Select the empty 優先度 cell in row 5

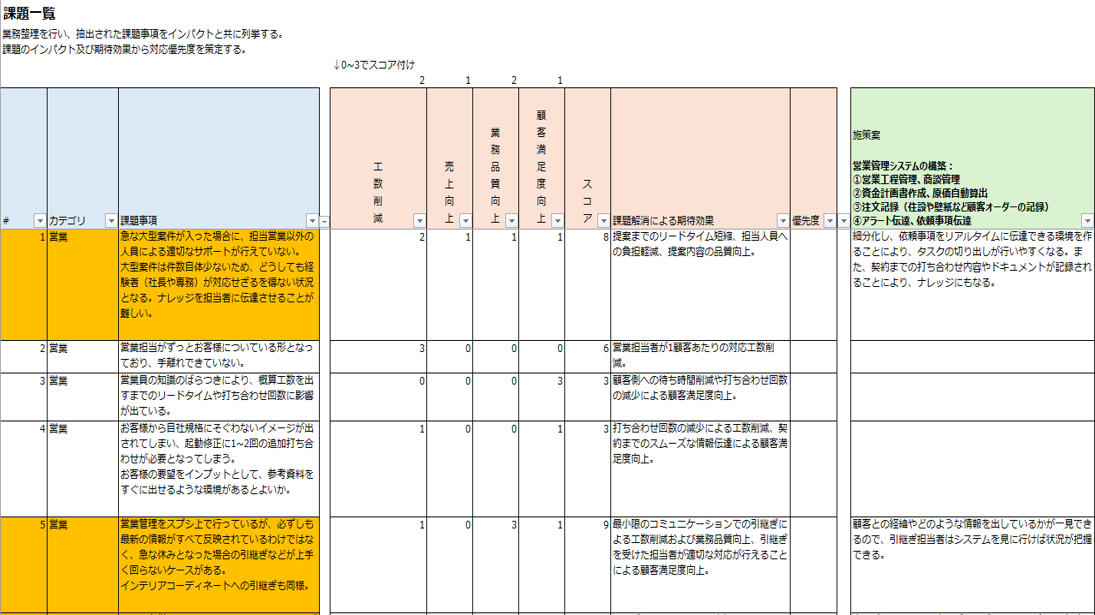click(814, 565)
